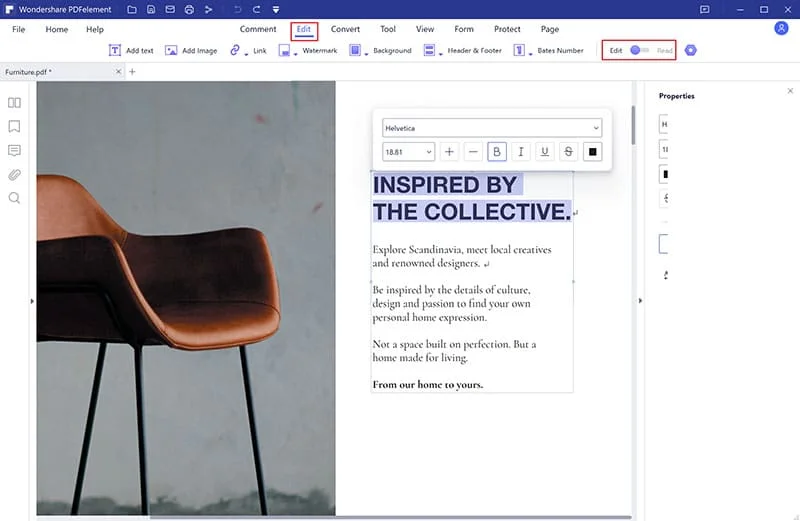Click the Bates Number icon
This screenshot has width=800, height=521.
pyautogui.click(x=519, y=50)
